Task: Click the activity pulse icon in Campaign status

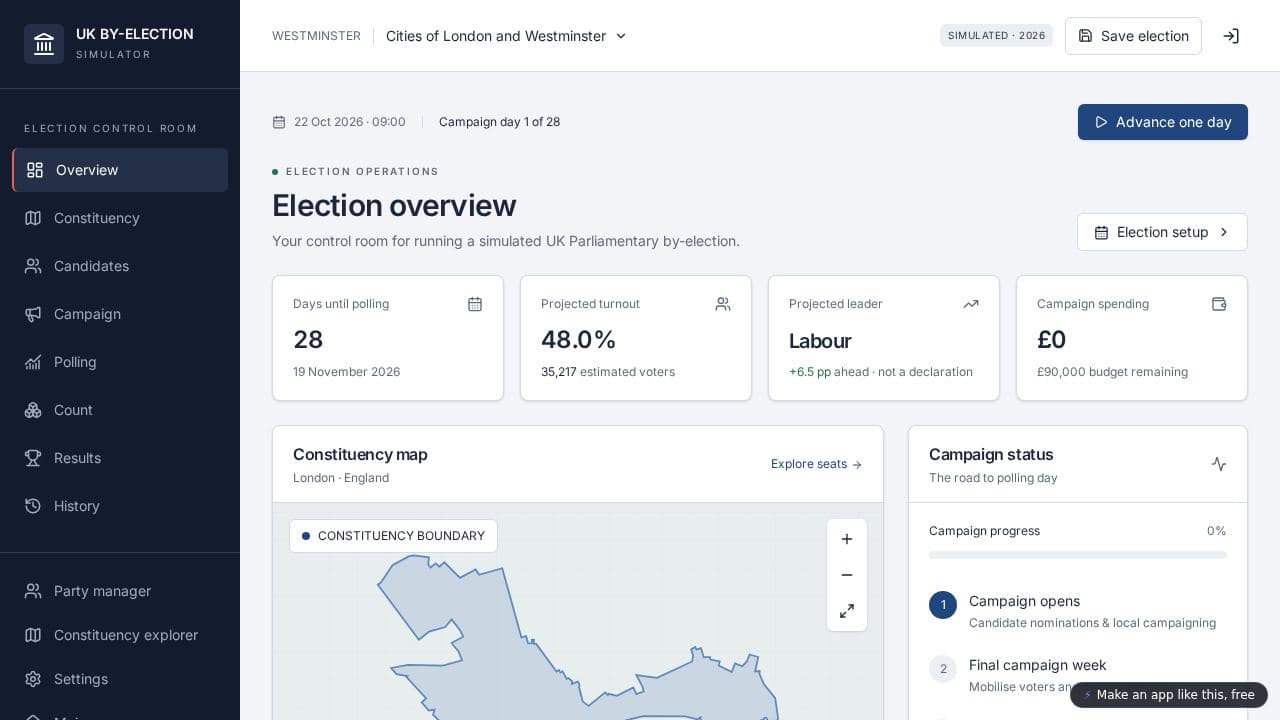Action: click(x=1219, y=464)
